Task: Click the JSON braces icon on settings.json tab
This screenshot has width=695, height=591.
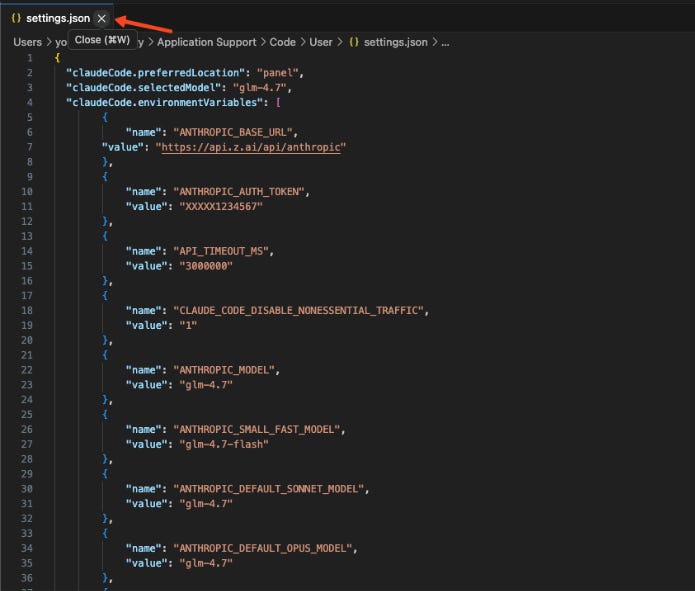Action: pos(16,18)
